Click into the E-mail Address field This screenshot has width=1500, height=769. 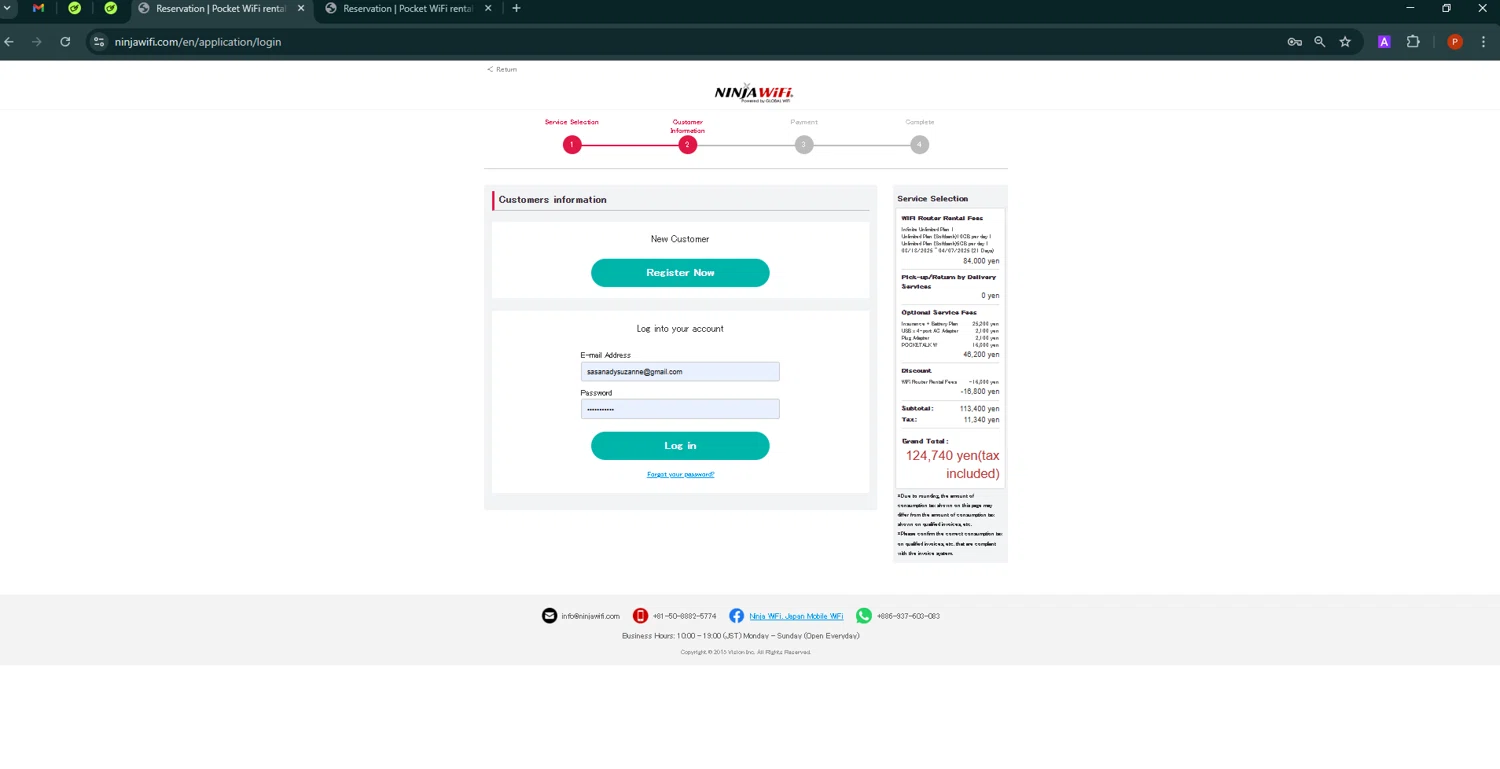(680, 372)
